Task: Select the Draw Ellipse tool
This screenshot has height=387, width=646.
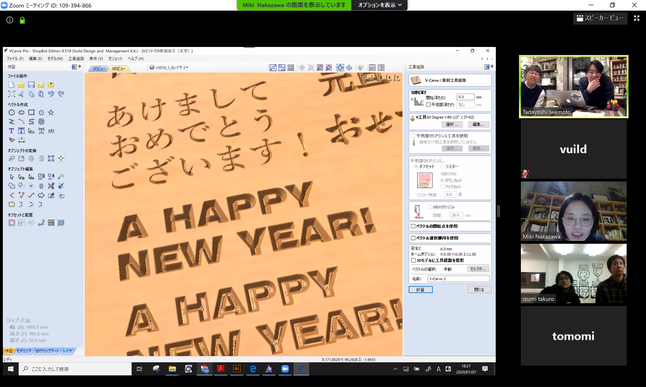Action: (21, 112)
